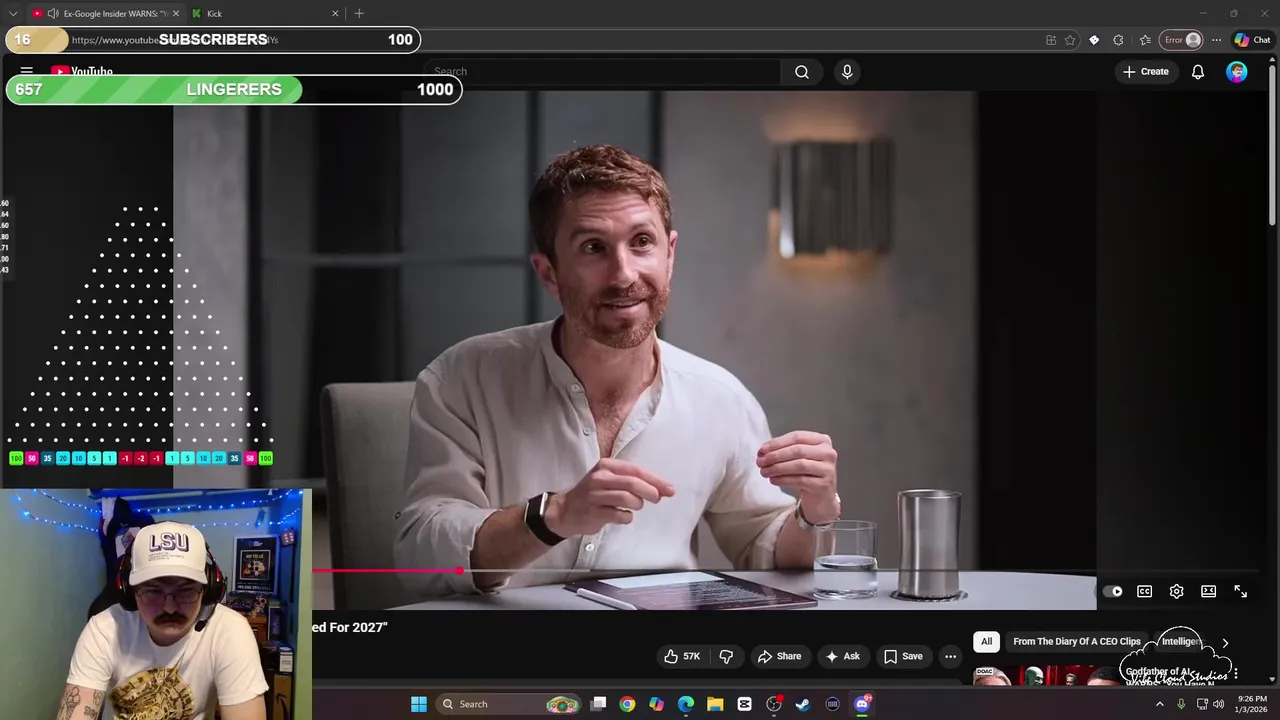This screenshot has height=720, width=1280.
Task: Open CapCut from the taskbar
Action: click(x=744, y=704)
